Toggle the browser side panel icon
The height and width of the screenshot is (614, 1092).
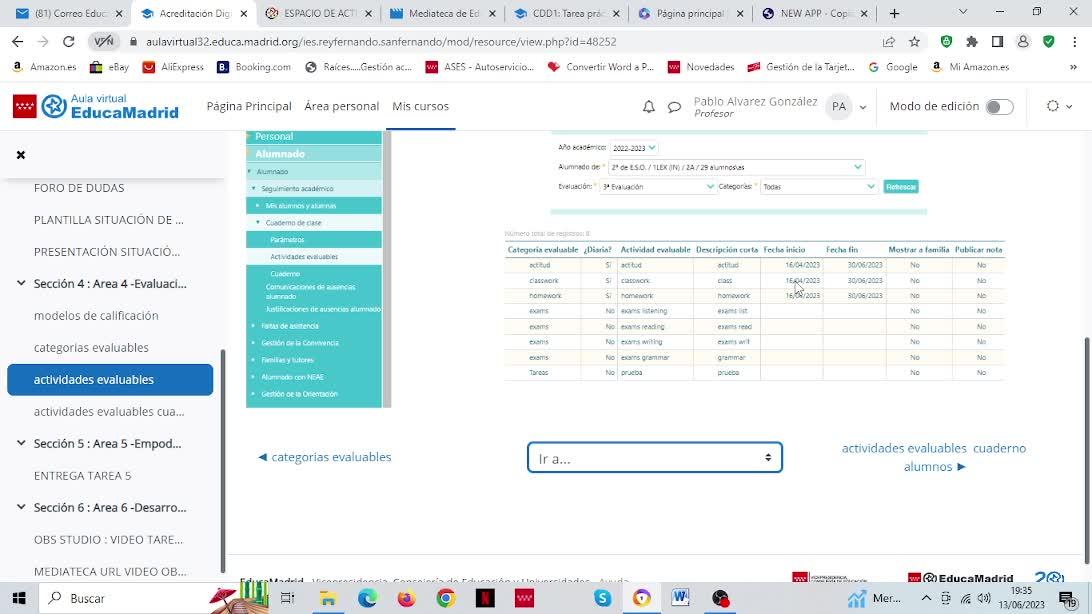(997, 42)
